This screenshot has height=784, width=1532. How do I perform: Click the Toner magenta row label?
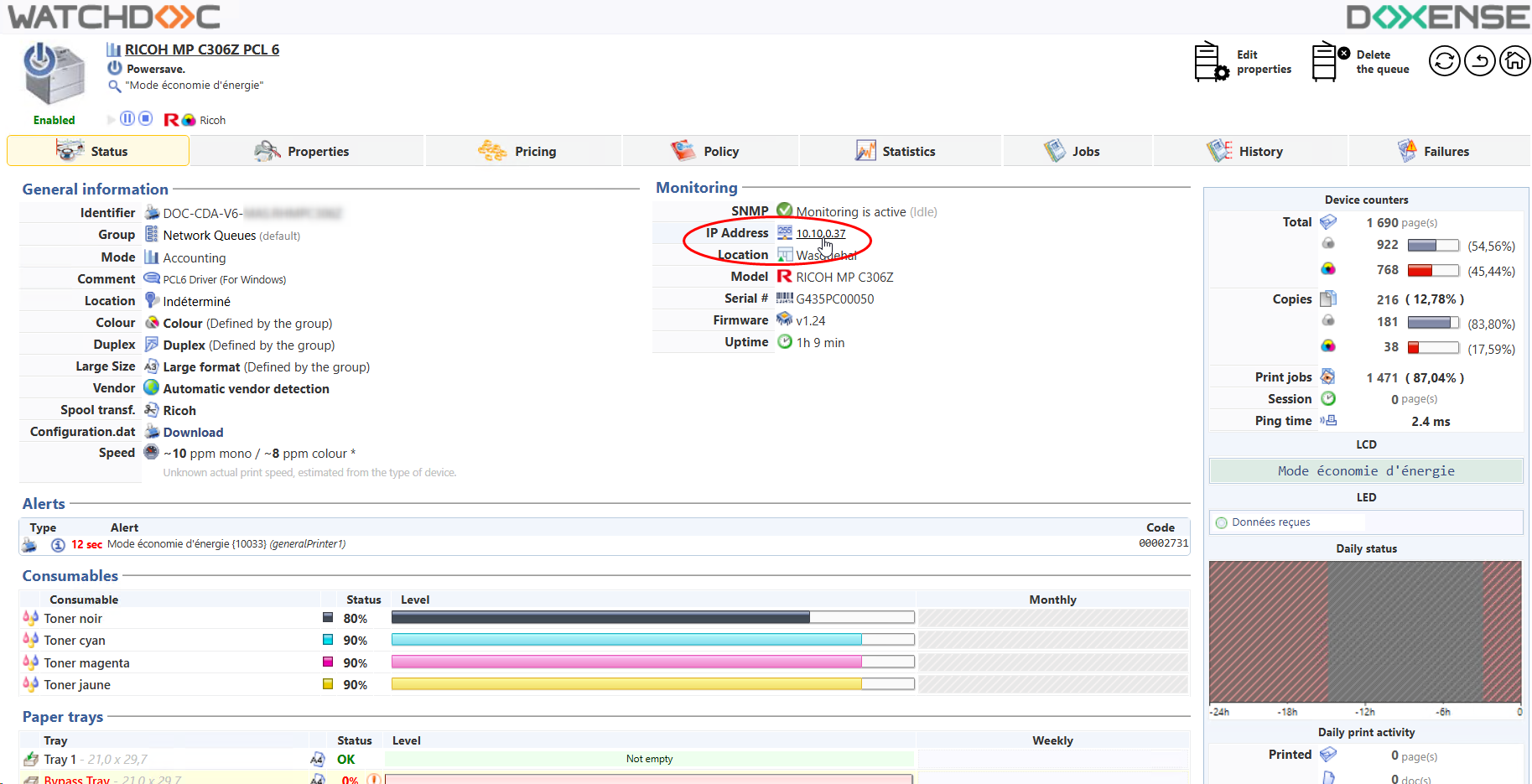86,662
